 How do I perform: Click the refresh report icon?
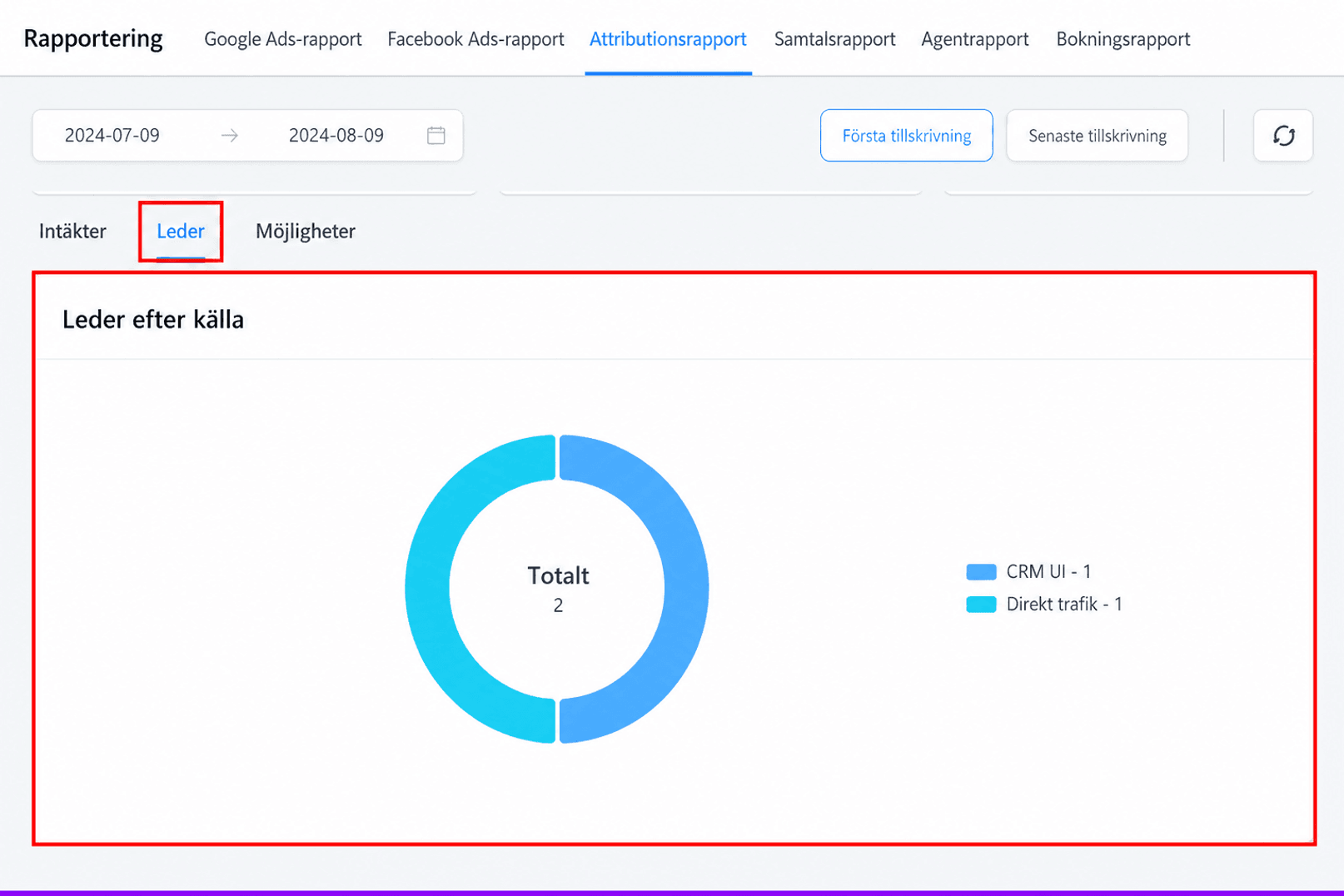tap(1283, 136)
